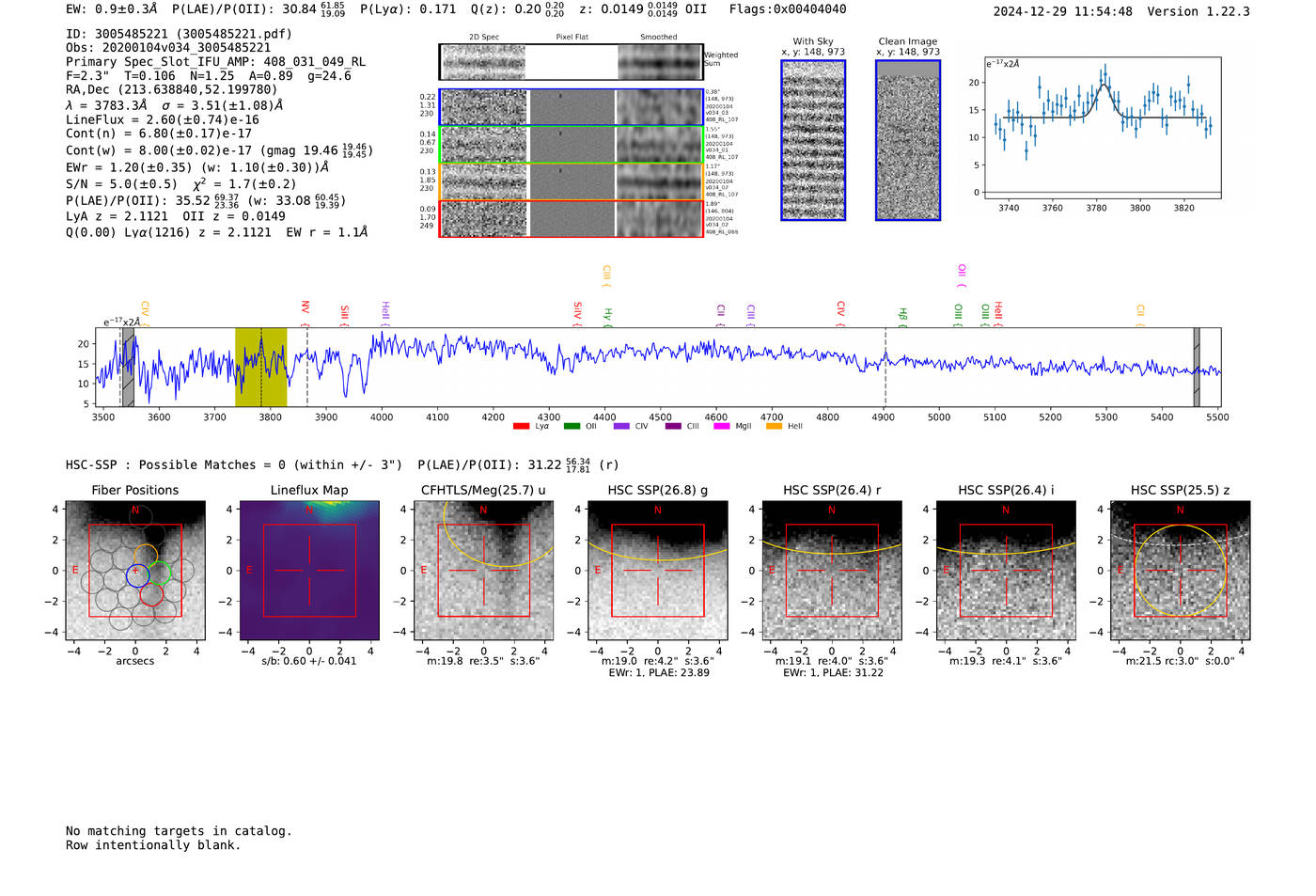The image size is (1316, 896).
Task: Click the HeII orange legend swatch
Action: coord(774,427)
